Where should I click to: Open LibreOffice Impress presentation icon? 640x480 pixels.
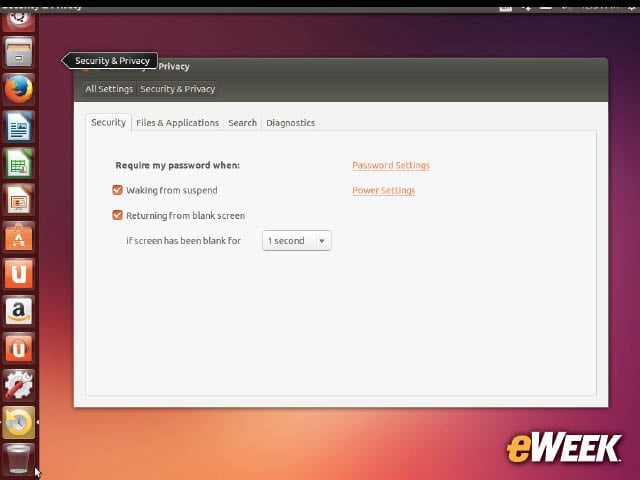tap(18, 200)
